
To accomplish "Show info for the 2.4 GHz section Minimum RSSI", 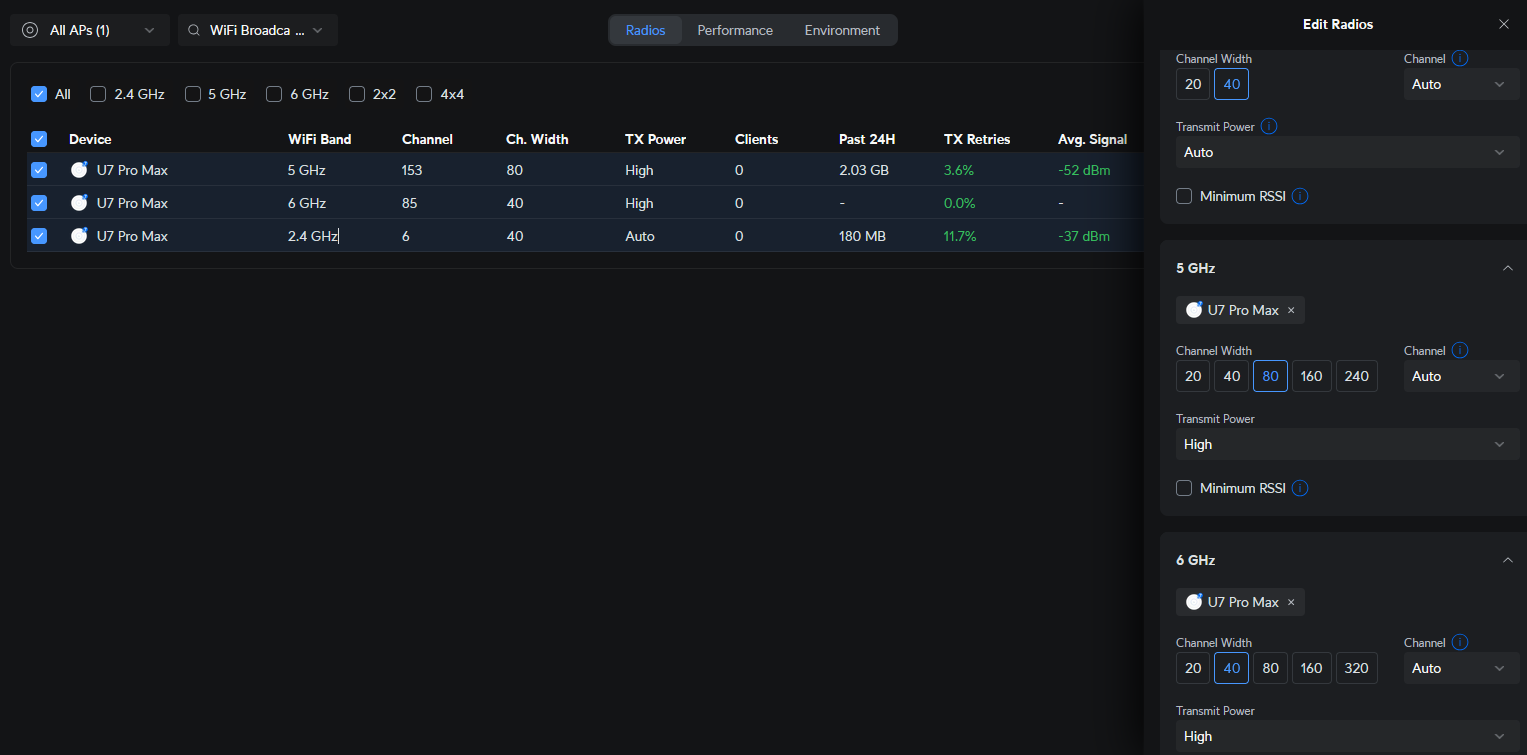I will tap(1300, 196).
